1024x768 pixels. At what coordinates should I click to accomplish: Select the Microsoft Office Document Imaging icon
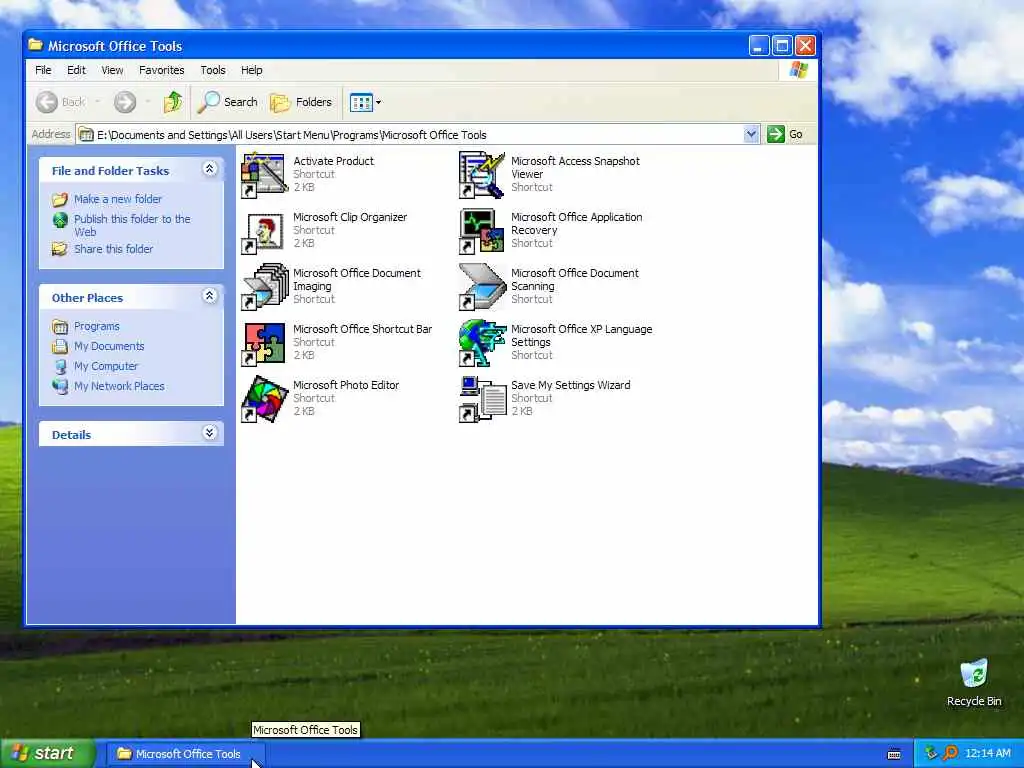click(264, 287)
